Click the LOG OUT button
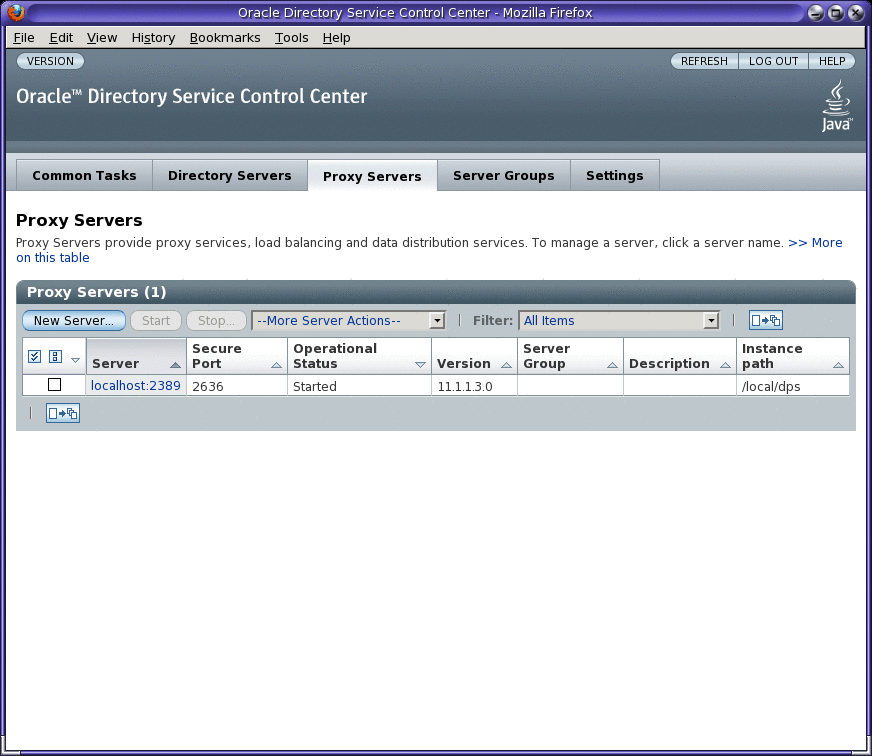Viewport: 872px width, 756px height. (x=774, y=61)
